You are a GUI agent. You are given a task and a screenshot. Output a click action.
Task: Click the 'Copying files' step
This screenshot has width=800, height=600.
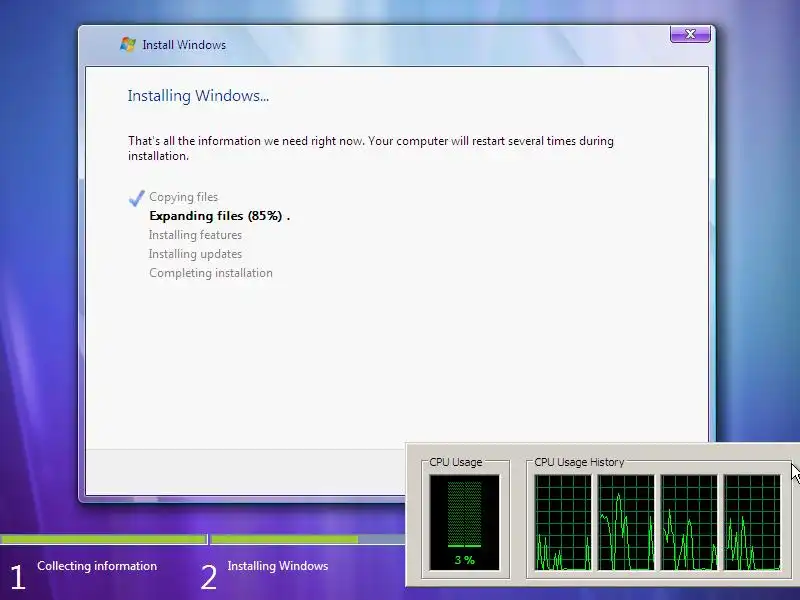[x=184, y=197]
